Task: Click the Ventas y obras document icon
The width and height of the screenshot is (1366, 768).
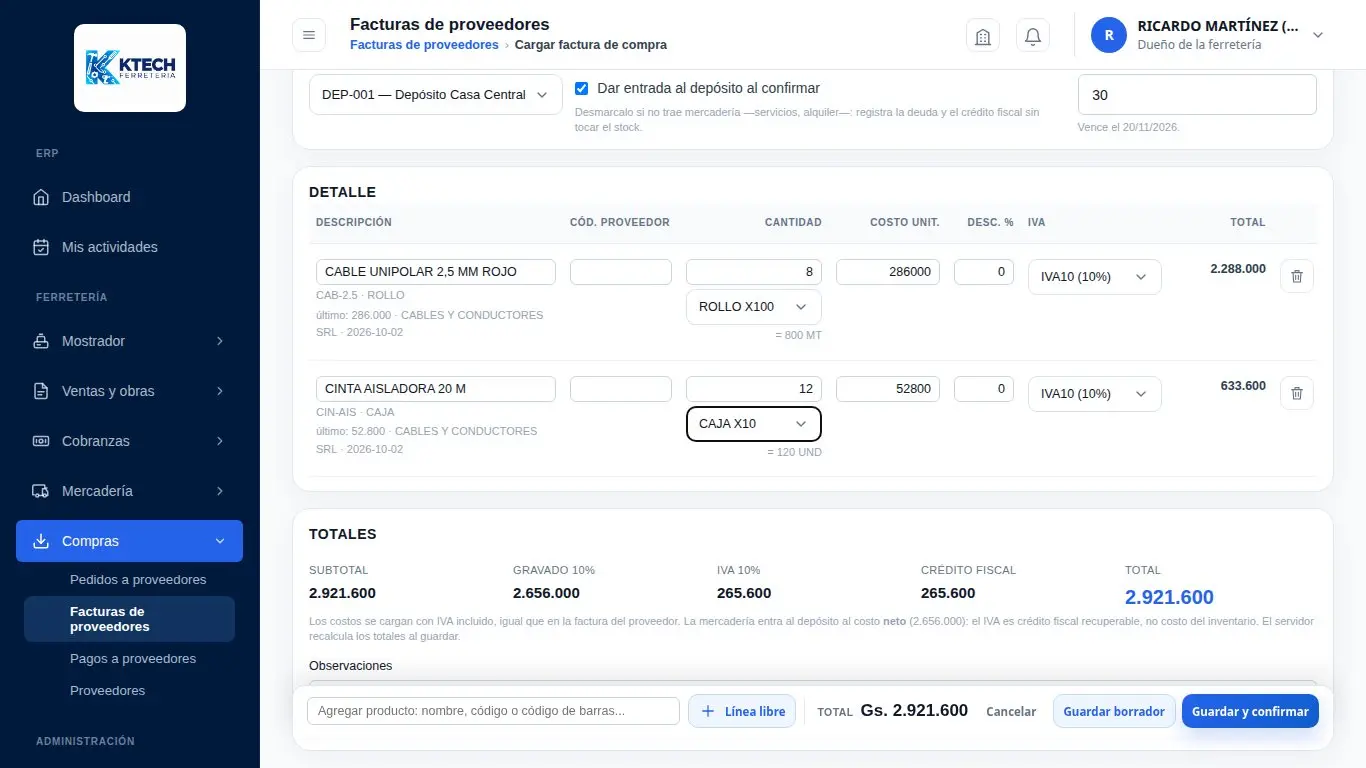Action: coord(41,391)
